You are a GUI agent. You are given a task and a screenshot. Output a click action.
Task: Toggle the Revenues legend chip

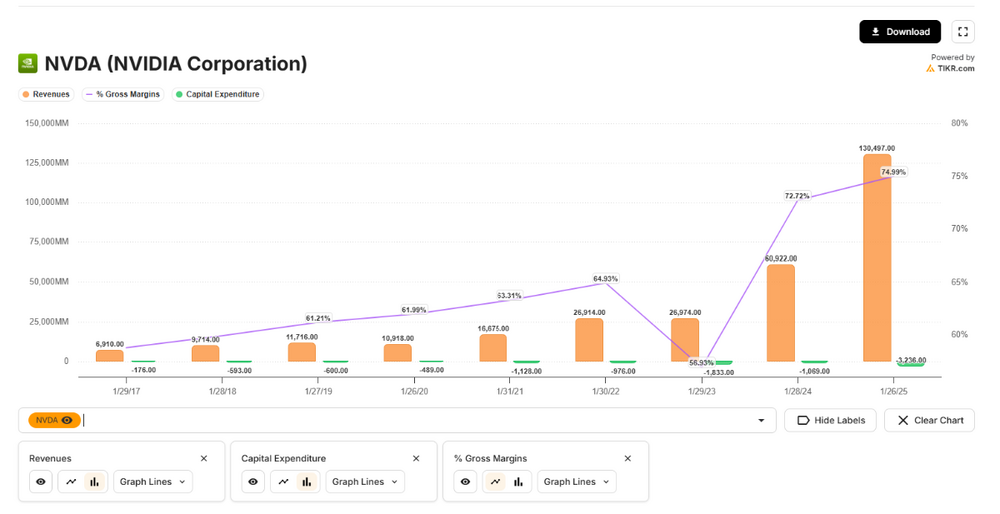coord(46,94)
